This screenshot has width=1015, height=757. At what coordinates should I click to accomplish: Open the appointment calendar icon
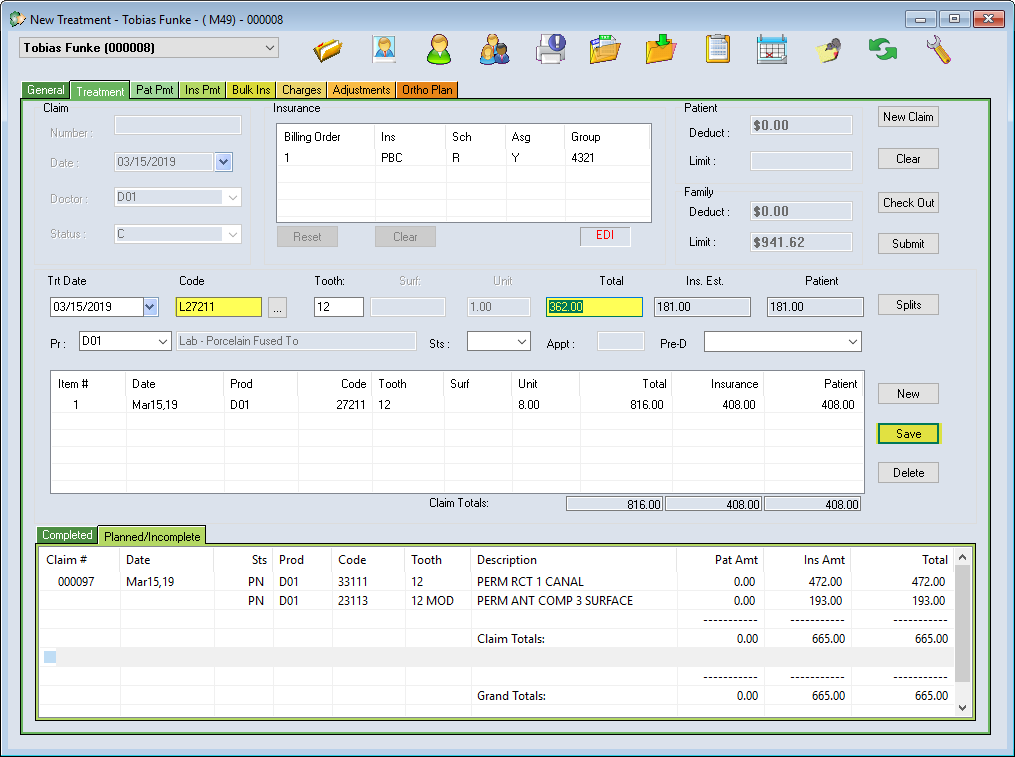(x=771, y=49)
